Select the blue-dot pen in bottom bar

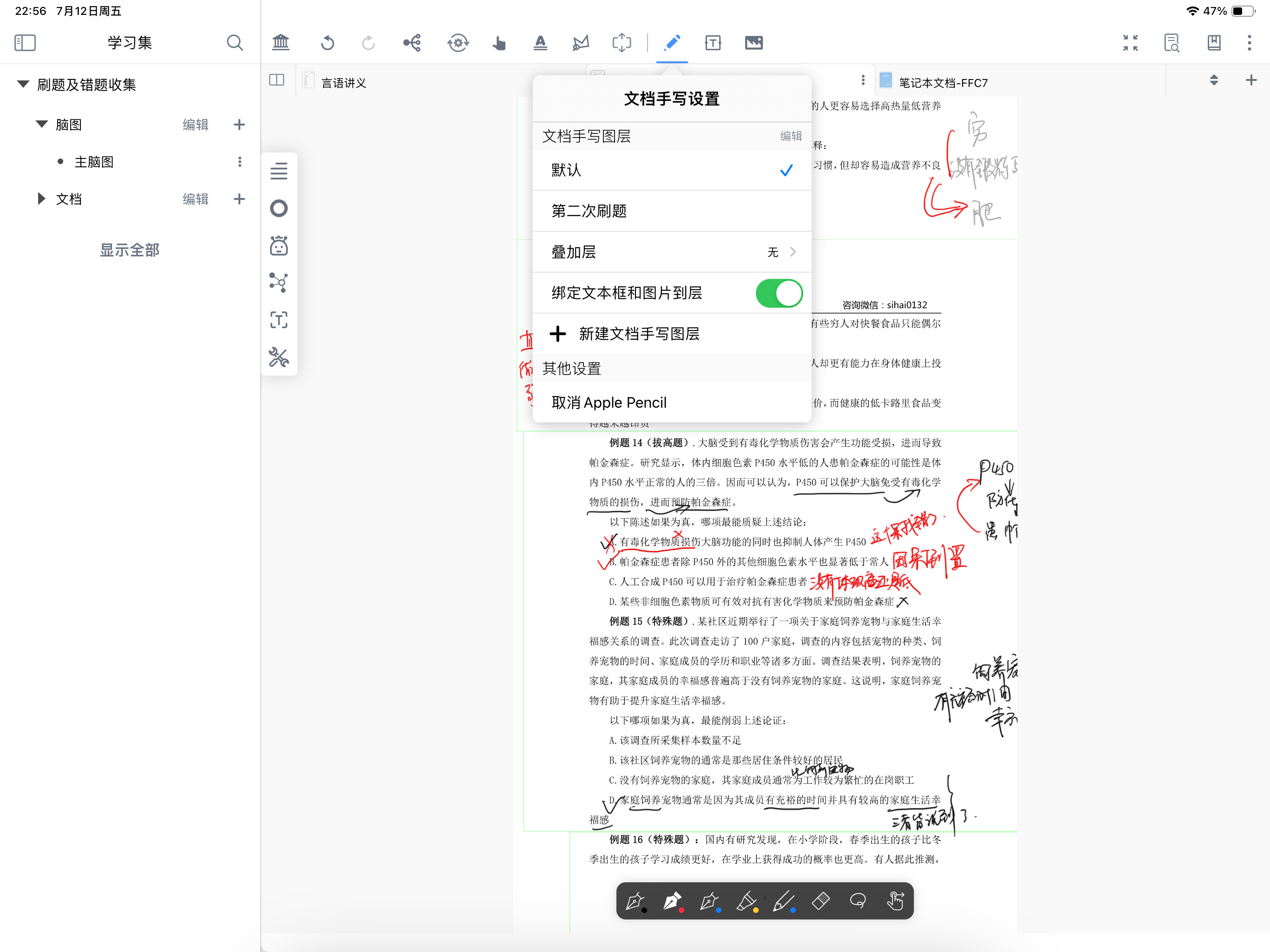(784, 901)
